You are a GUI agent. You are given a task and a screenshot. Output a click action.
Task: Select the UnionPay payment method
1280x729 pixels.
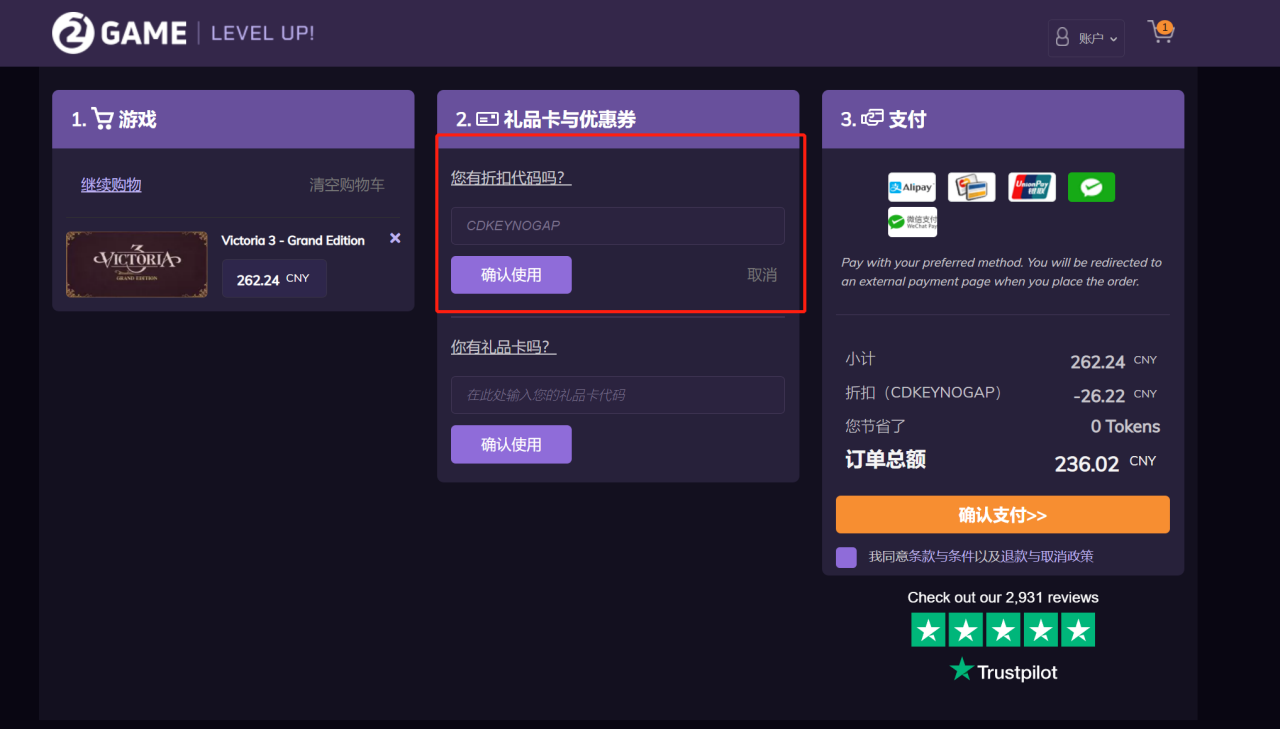tap(1032, 187)
